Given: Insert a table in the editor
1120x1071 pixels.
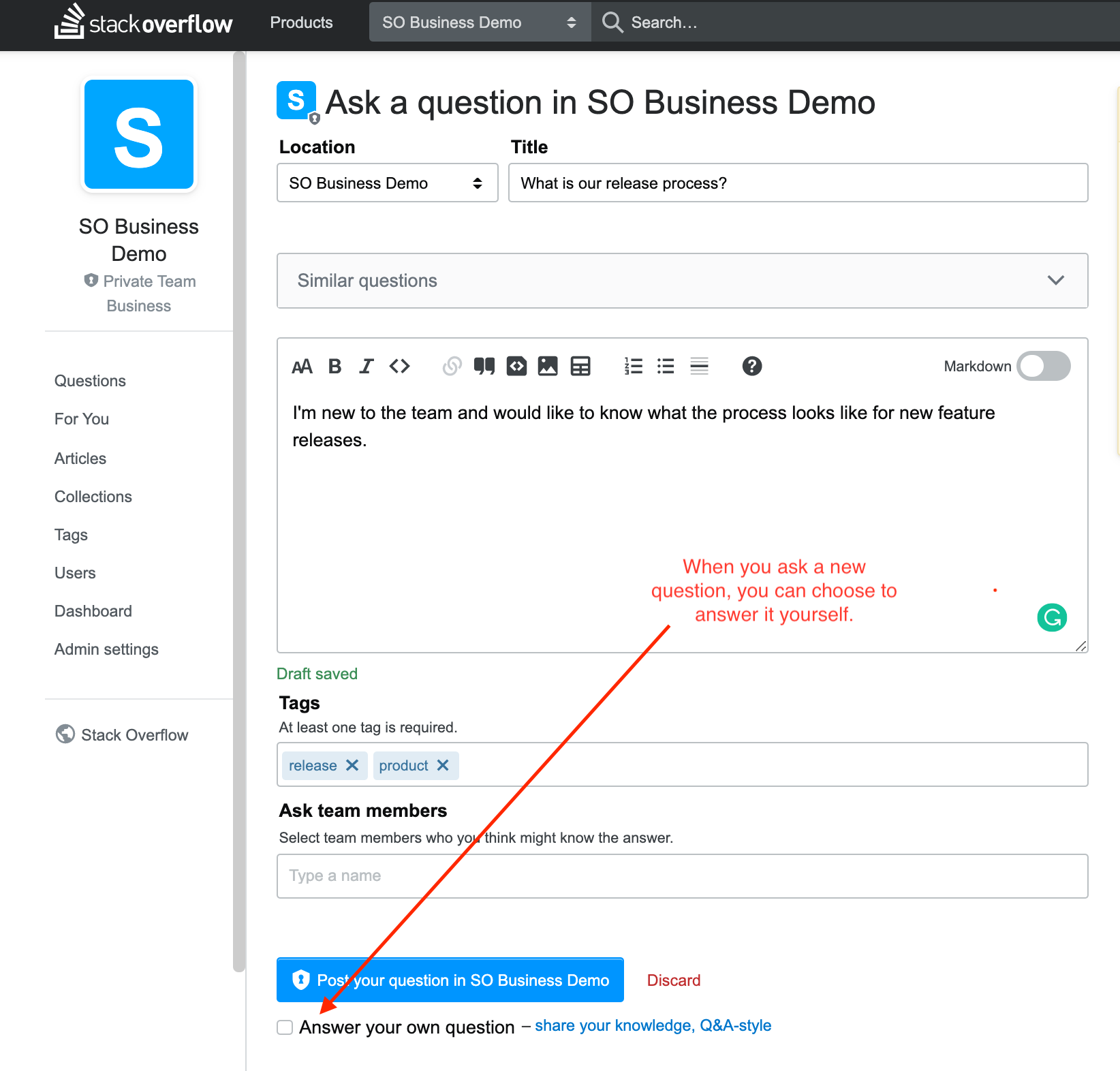Looking at the screenshot, I should pos(580,367).
